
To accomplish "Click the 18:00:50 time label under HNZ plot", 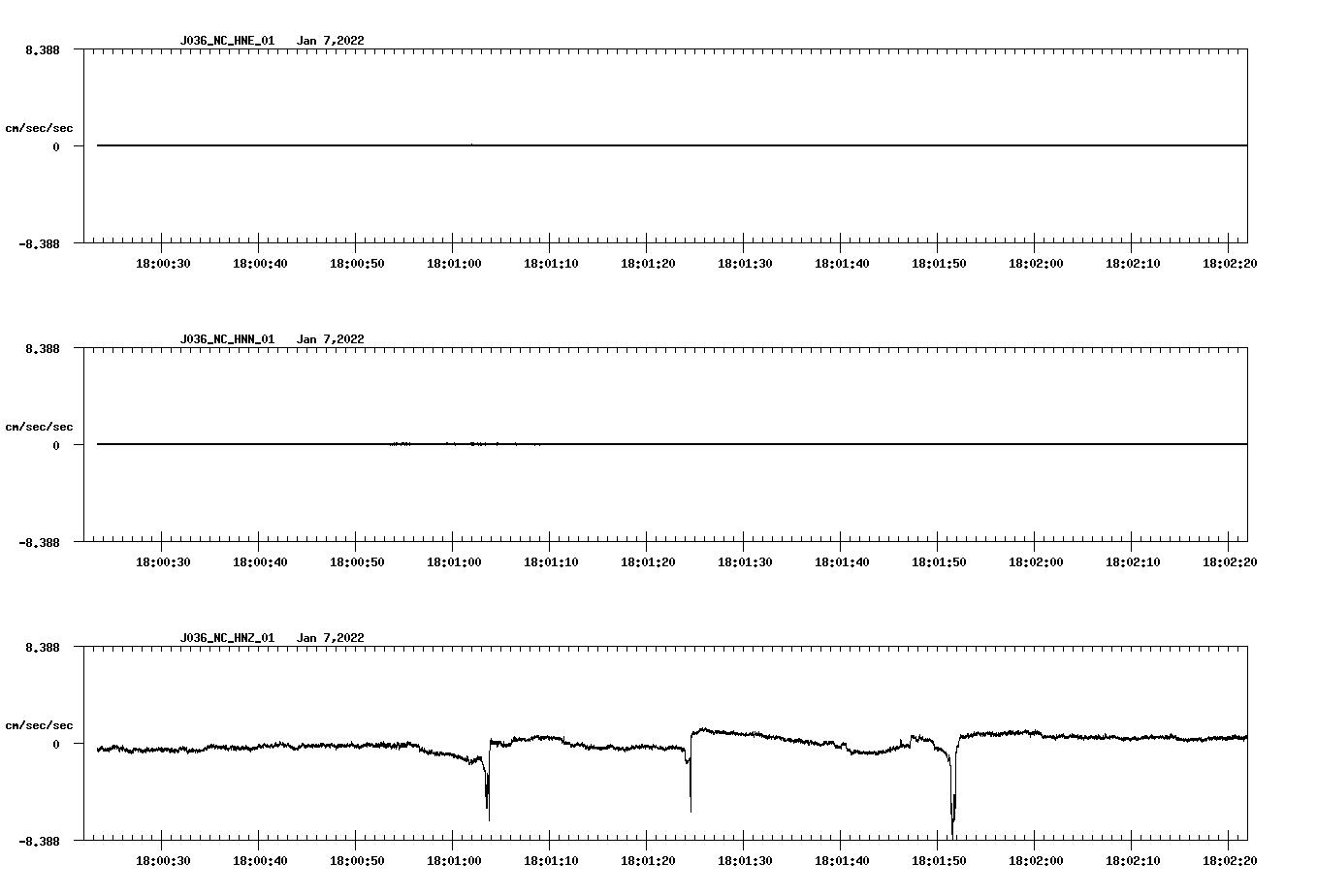I will click(x=357, y=860).
